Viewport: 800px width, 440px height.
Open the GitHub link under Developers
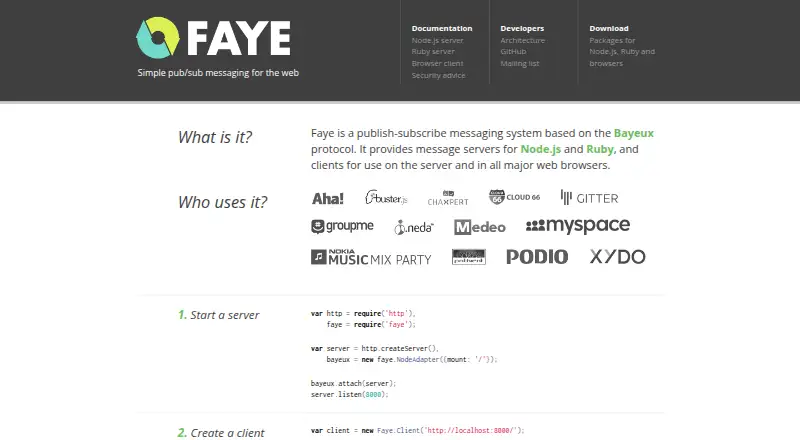pos(513,52)
